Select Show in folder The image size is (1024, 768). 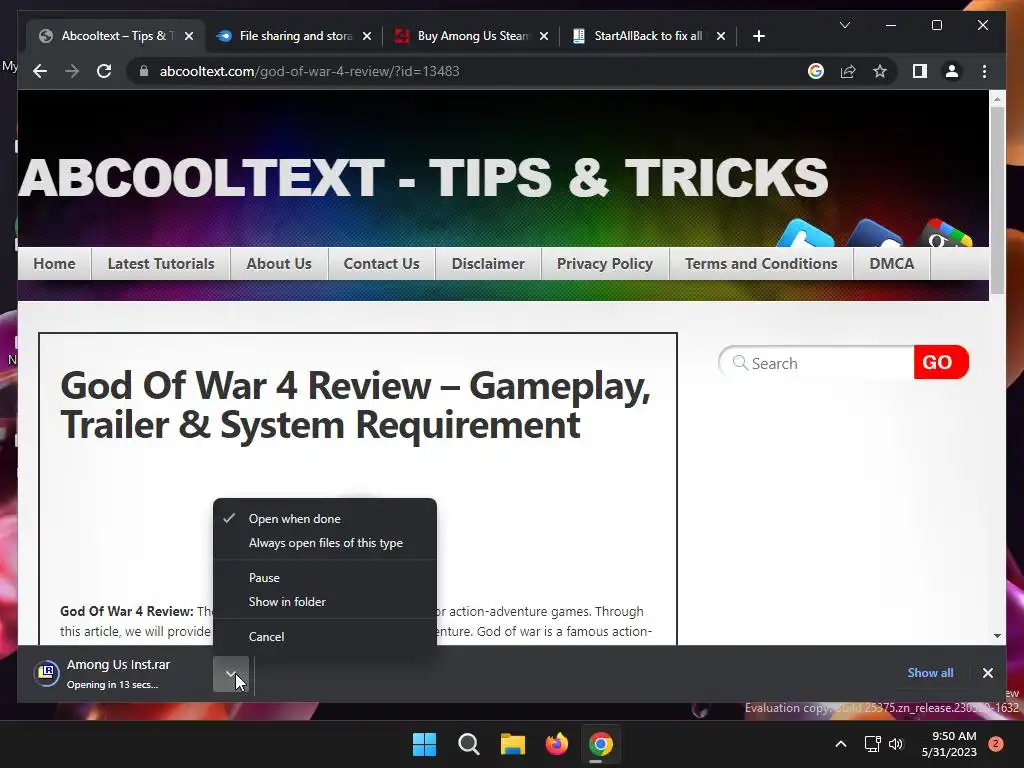325,601
